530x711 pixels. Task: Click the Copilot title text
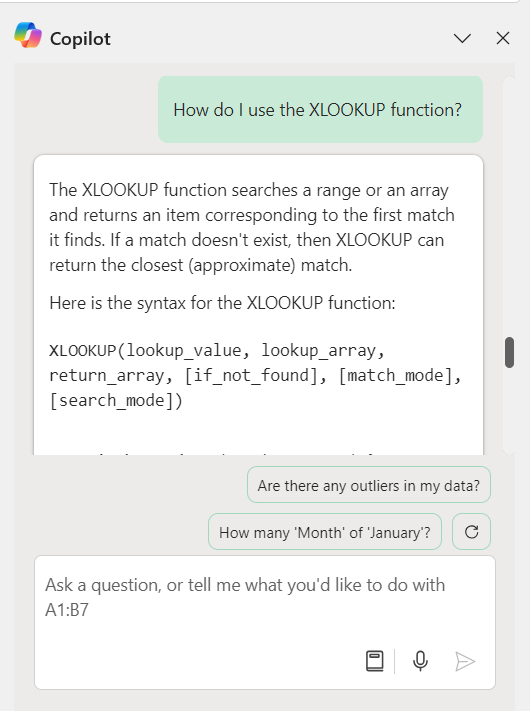(80, 39)
